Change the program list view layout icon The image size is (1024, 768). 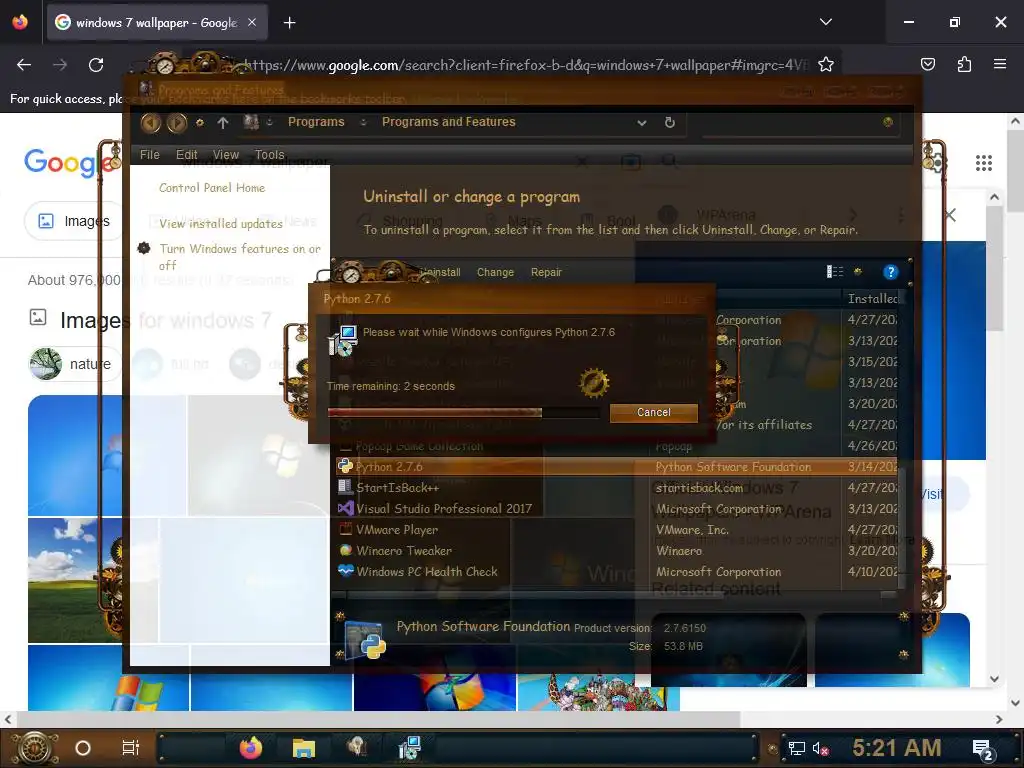pos(835,272)
